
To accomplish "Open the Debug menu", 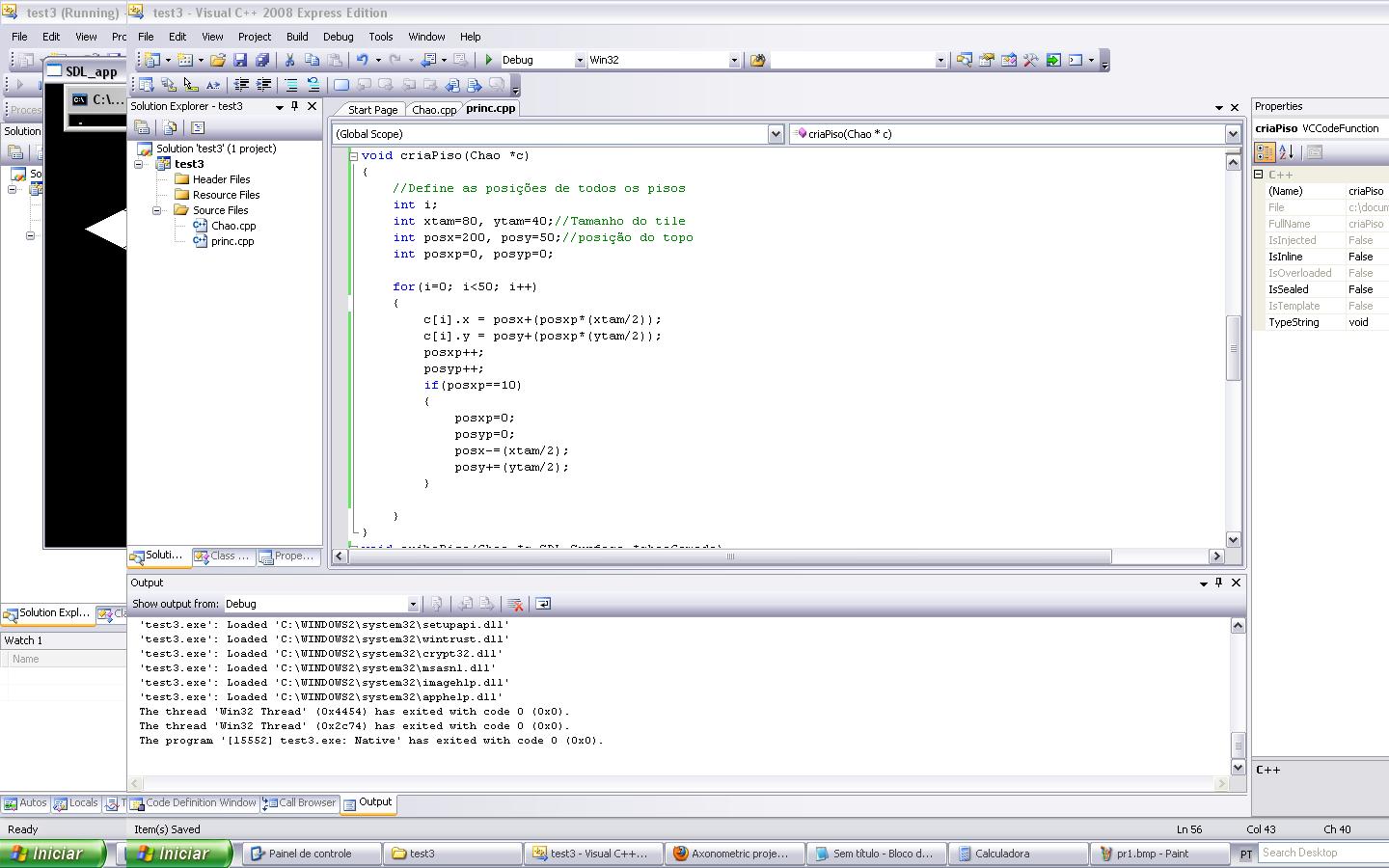I will [338, 37].
